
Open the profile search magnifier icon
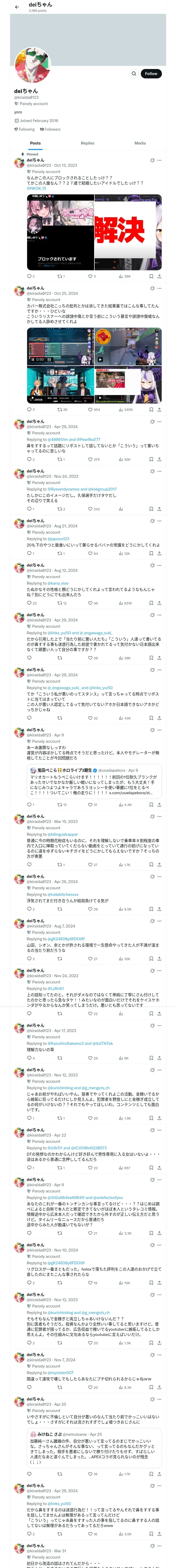coord(134,74)
